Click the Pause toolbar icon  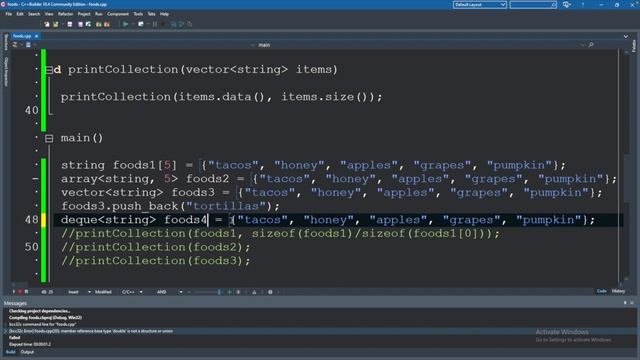155,24
